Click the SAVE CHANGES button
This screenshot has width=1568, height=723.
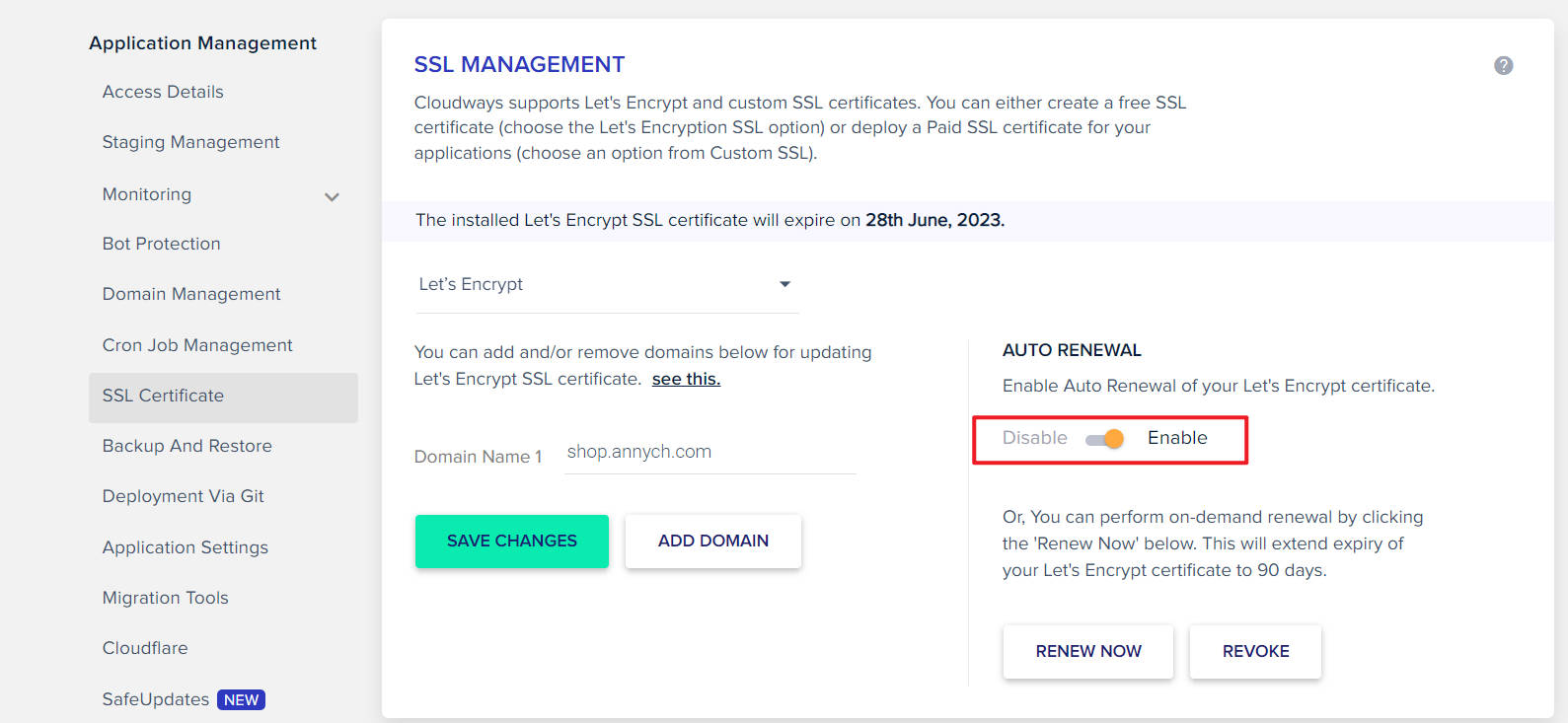[x=512, y=541]
